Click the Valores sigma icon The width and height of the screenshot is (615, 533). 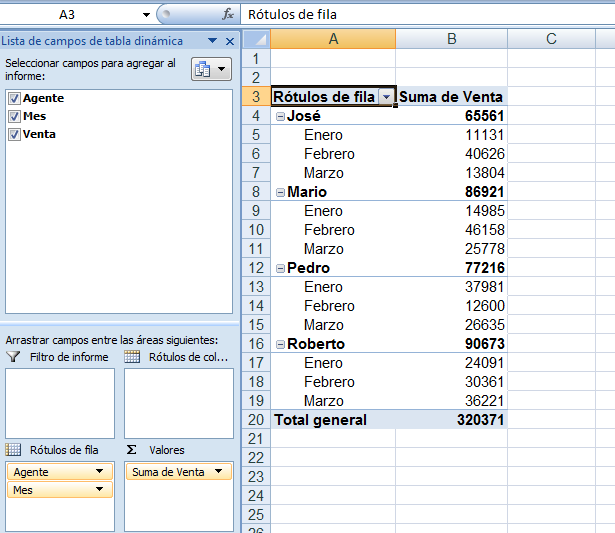click(132, 449)
